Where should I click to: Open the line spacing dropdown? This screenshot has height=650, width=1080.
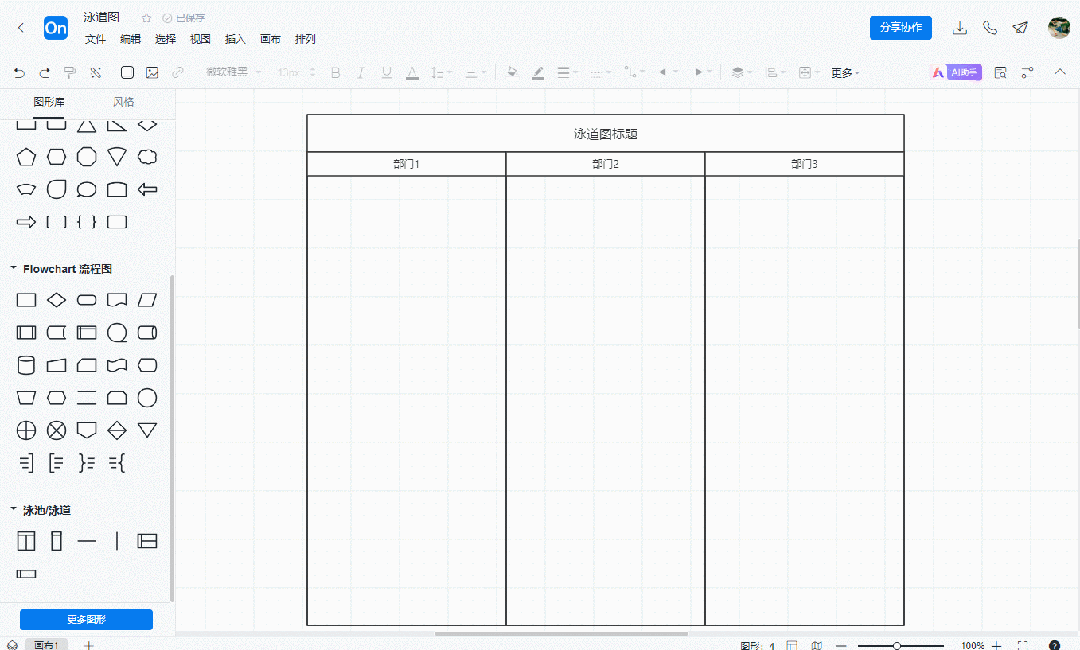(x=441, y=72)
